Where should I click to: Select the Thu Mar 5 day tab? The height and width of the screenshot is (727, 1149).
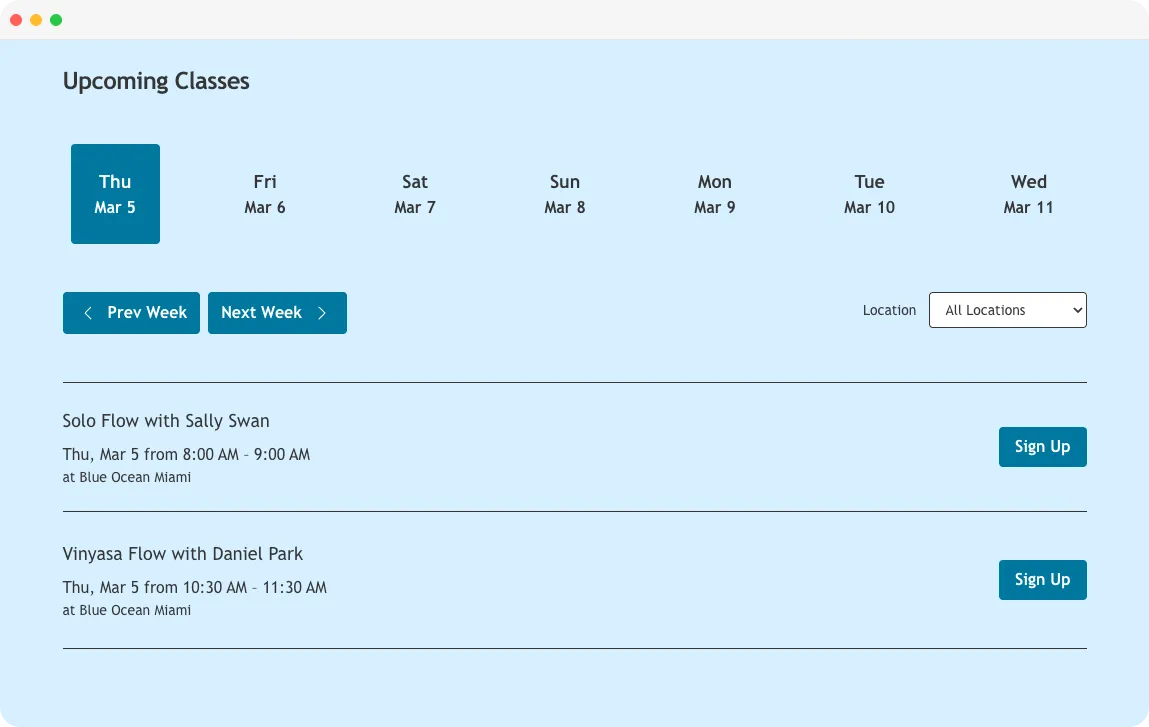pos(115,194)
